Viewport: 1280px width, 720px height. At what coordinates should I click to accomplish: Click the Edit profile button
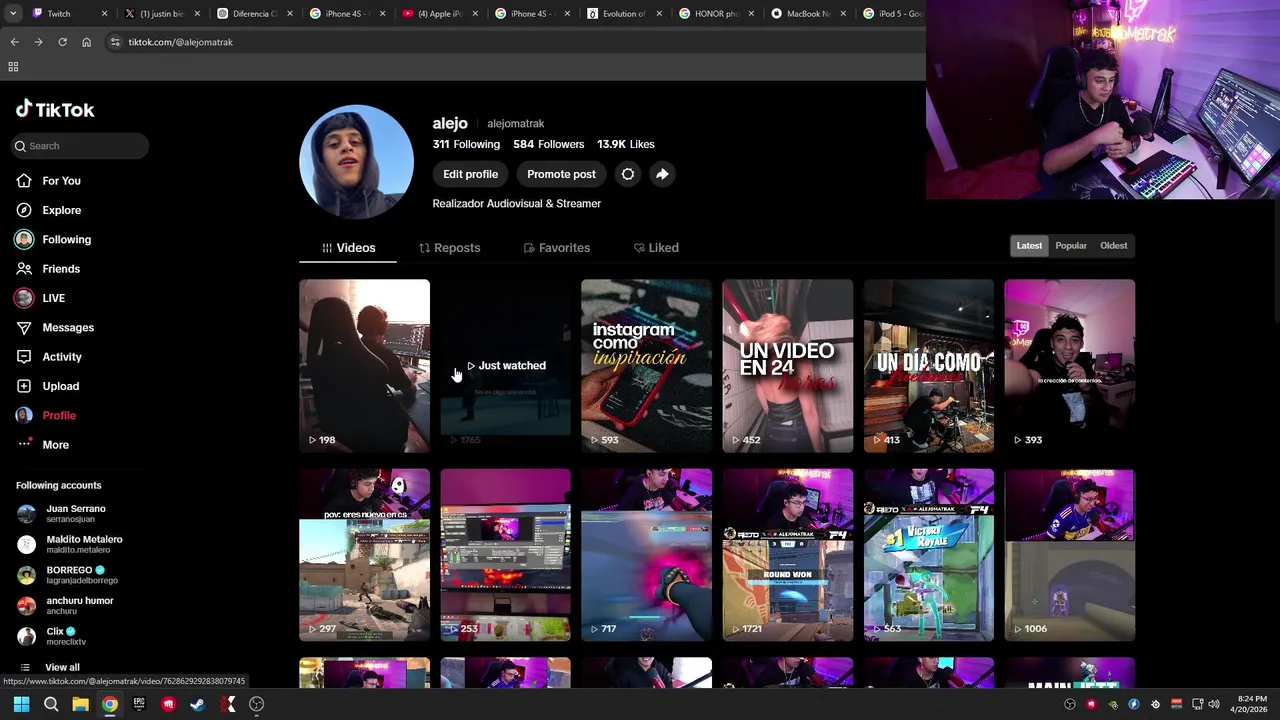pos(470,174)
